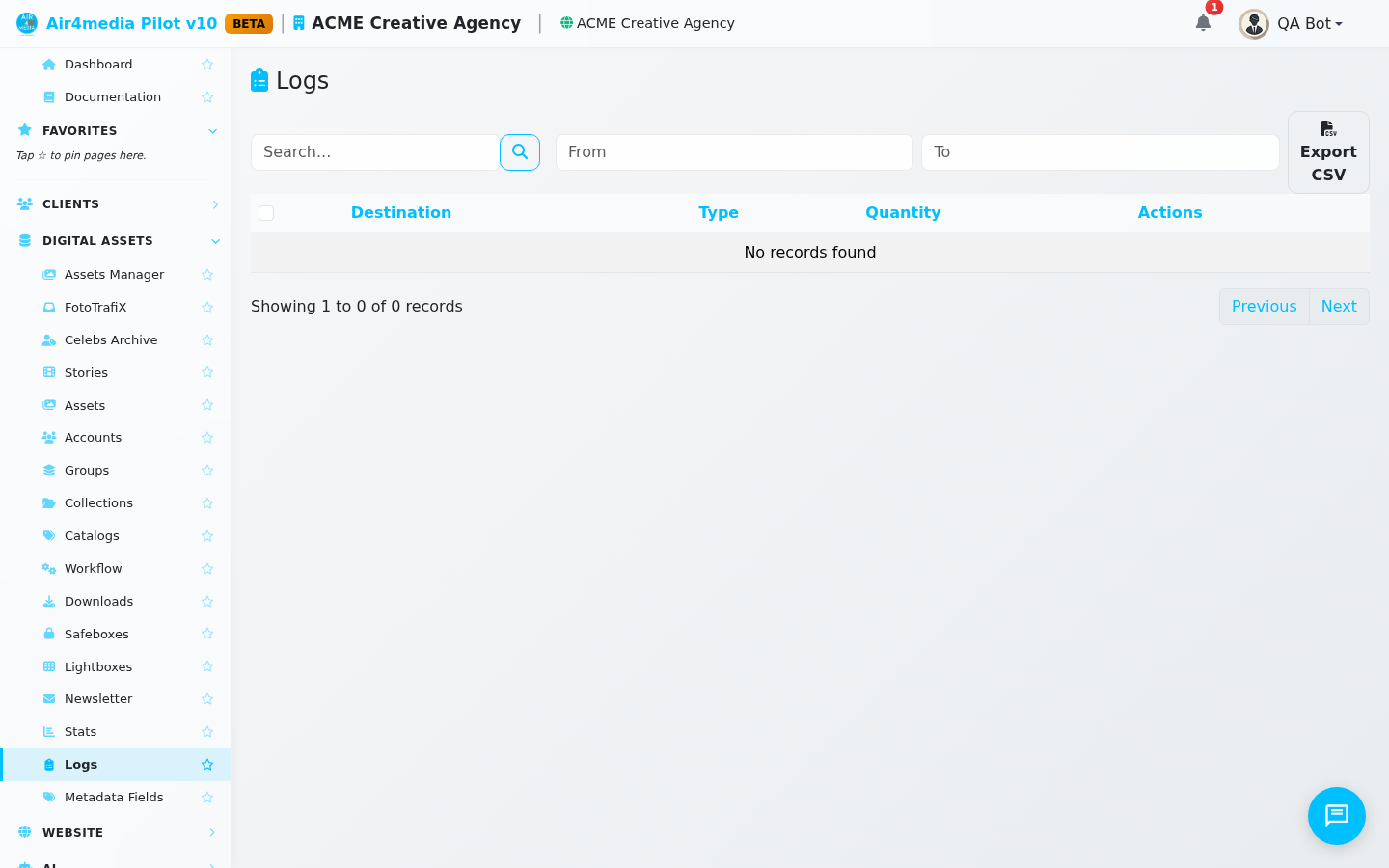The height and width of the screenshot is (868, 1389).
Task: Click the Accounts people icon
Action: [x=49, y=438]
